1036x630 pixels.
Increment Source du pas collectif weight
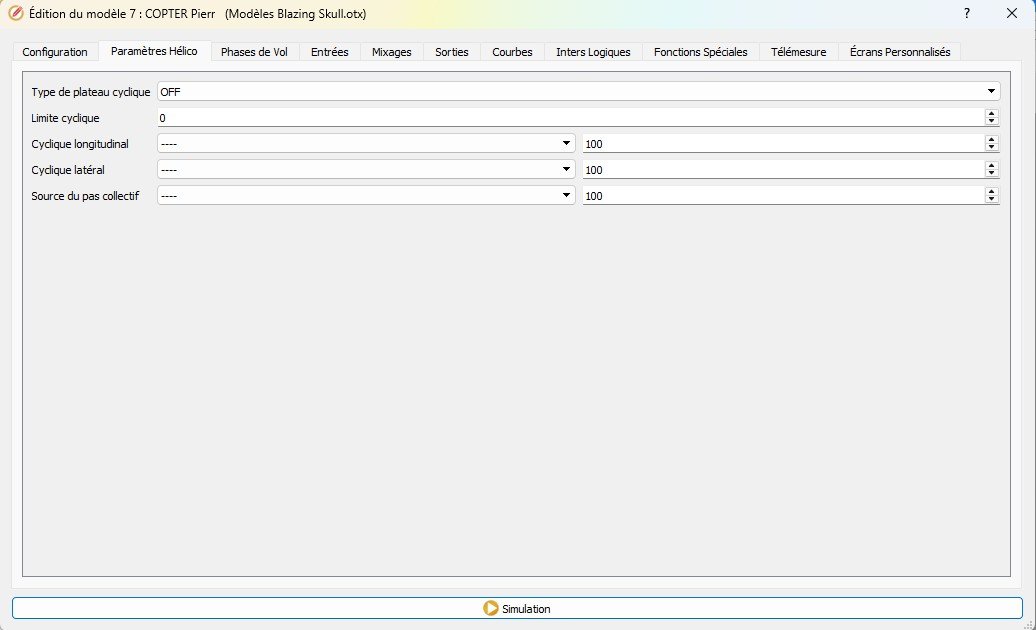click(x=991, y=192)
